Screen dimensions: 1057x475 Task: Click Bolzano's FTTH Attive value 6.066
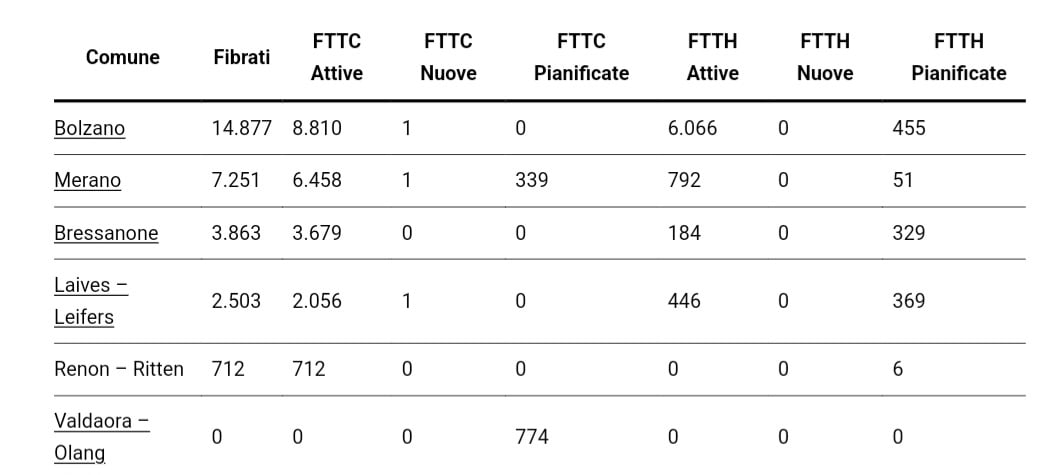point(692,128)
